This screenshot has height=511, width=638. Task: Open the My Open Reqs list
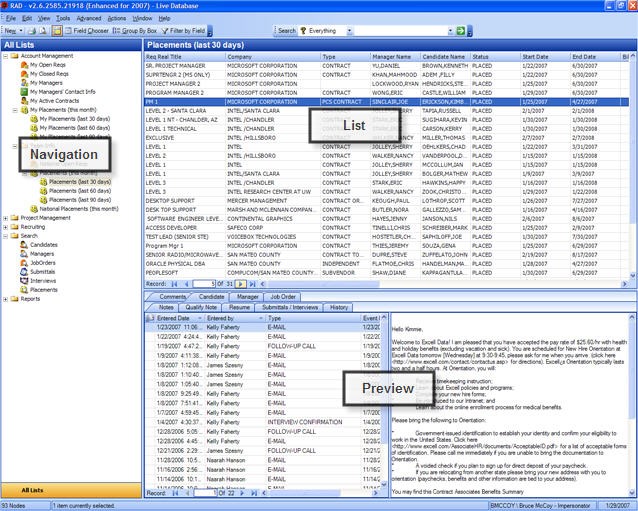46,65
